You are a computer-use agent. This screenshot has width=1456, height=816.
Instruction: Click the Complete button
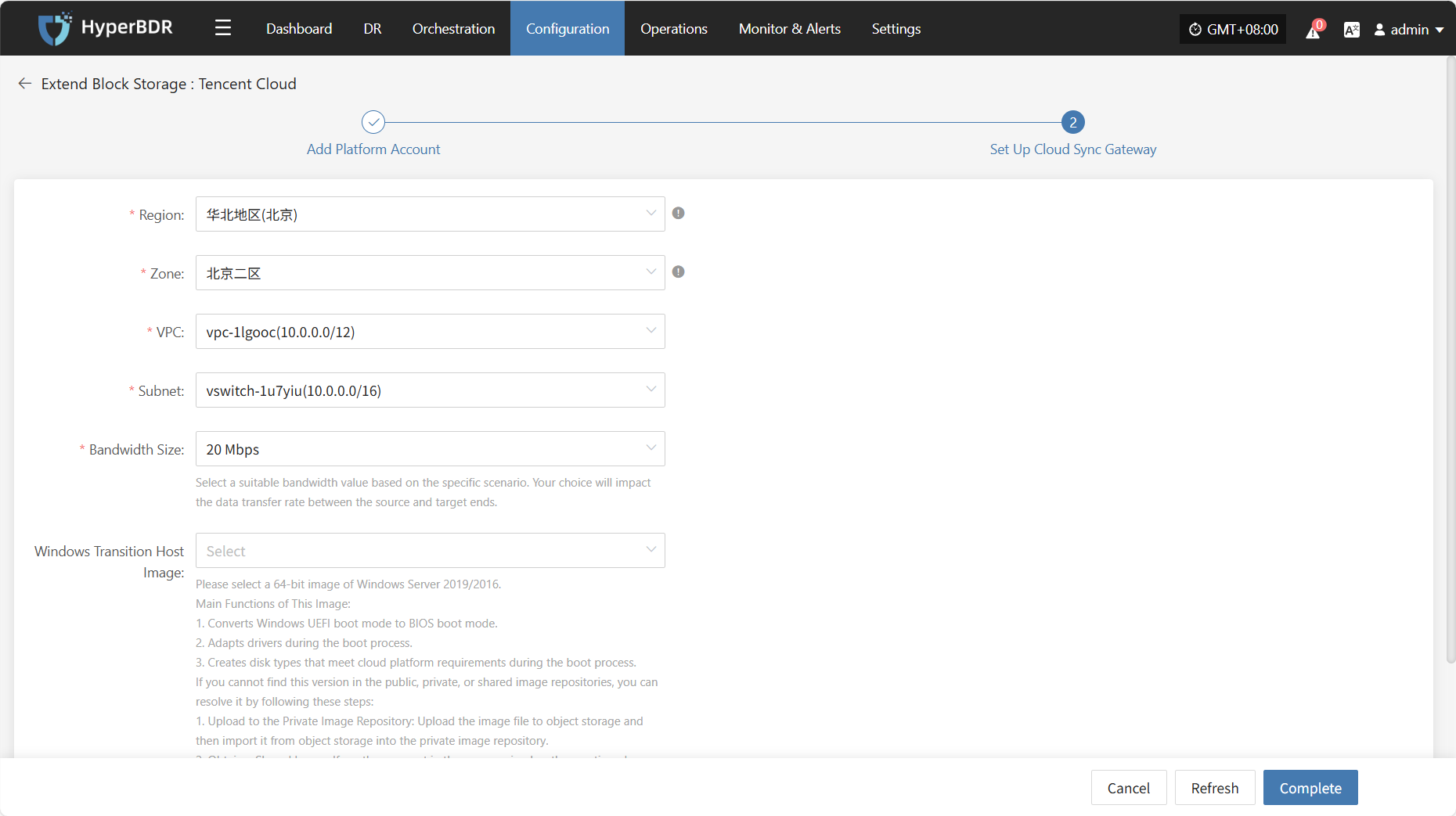tap(1310, 787)
